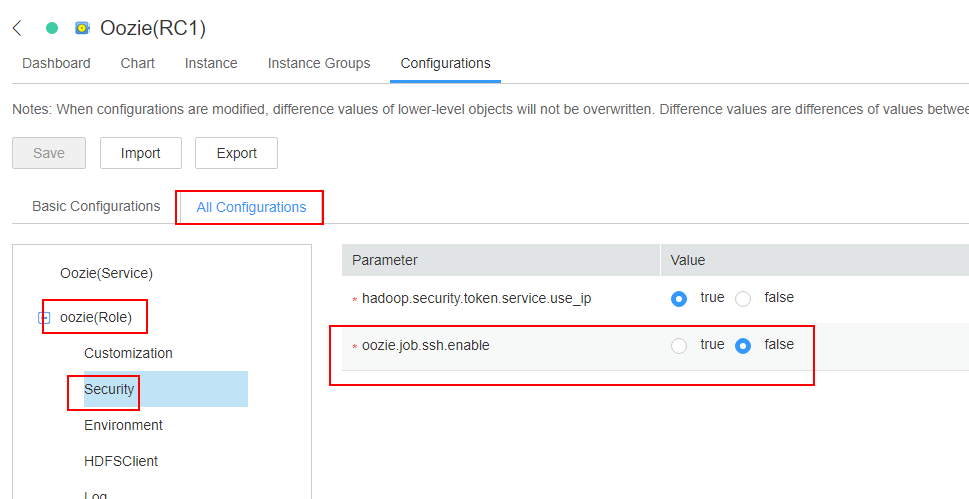Set hadoop.security.token.service.use_ip to true

point(679,299)
